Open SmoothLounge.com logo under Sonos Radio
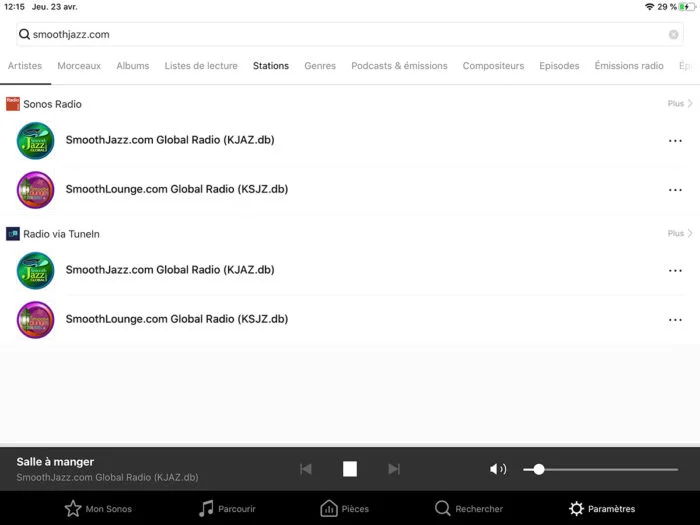 click(35, 190)
